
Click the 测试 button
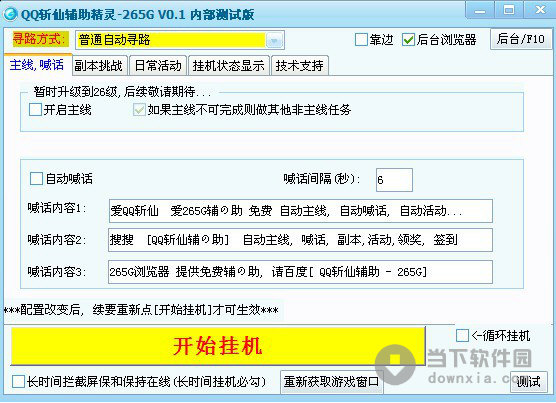(x=529, y=382)
